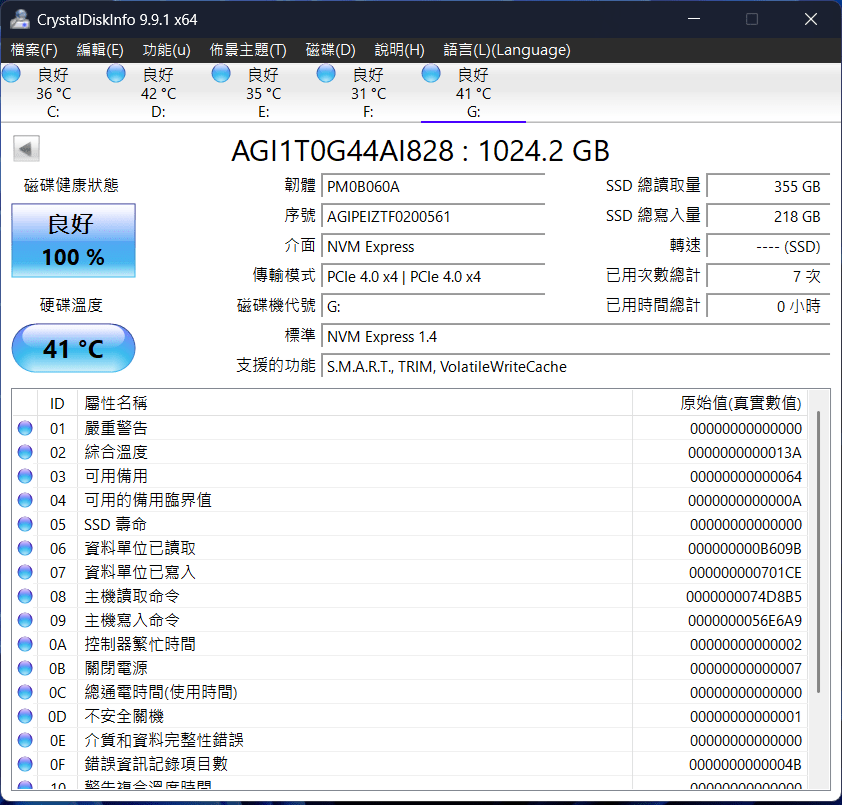
Task: Select drive E: status orb at 35 °C
Action: [221, 74]
